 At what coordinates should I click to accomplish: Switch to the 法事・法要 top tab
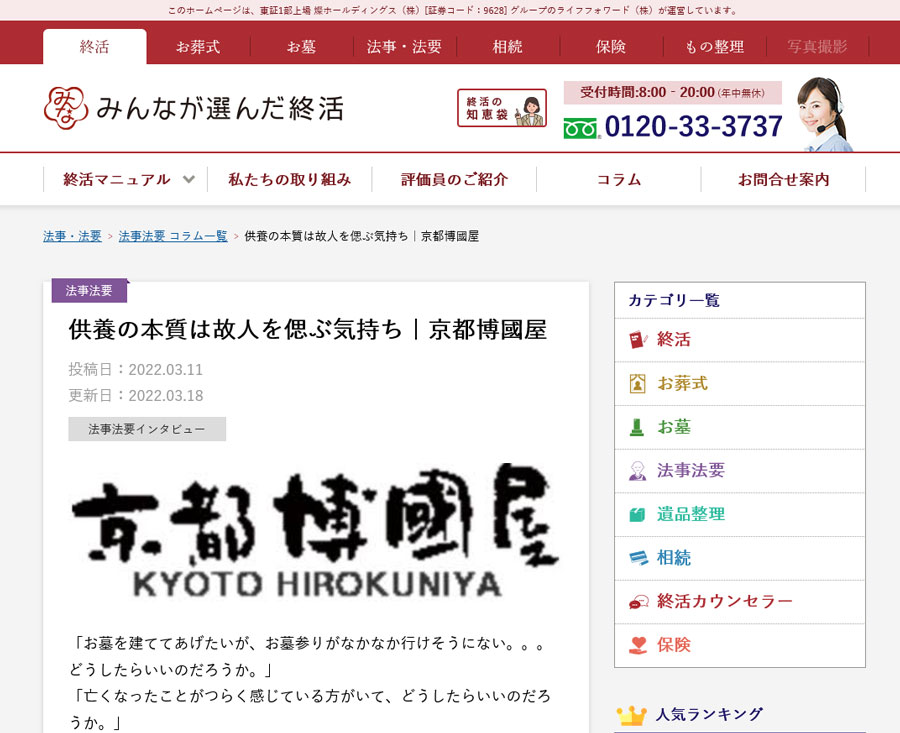pos(404,47)
